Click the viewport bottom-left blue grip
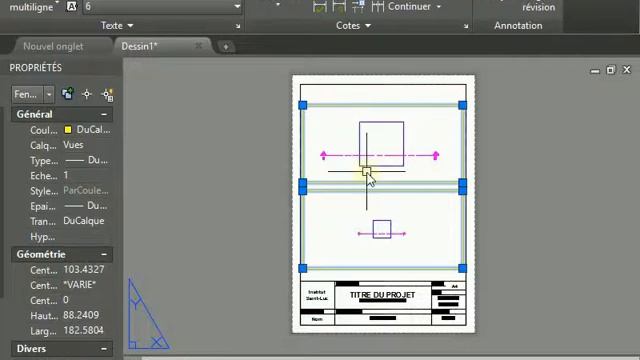 click(x=303, y=268)
